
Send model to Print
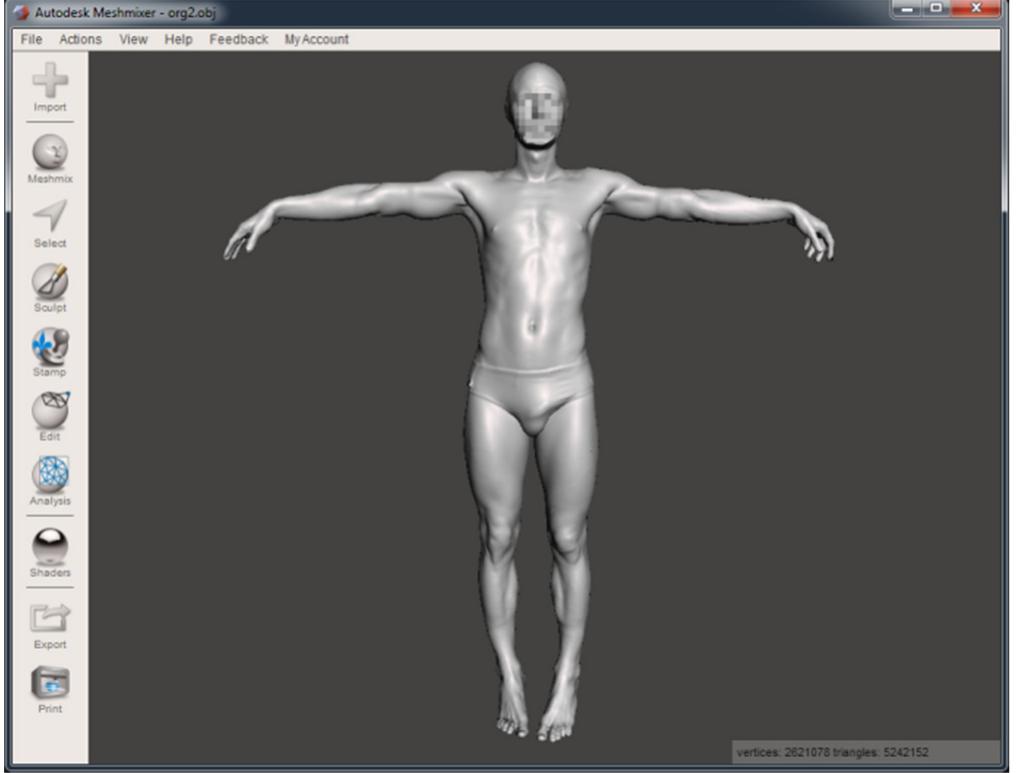click(50, 689)
